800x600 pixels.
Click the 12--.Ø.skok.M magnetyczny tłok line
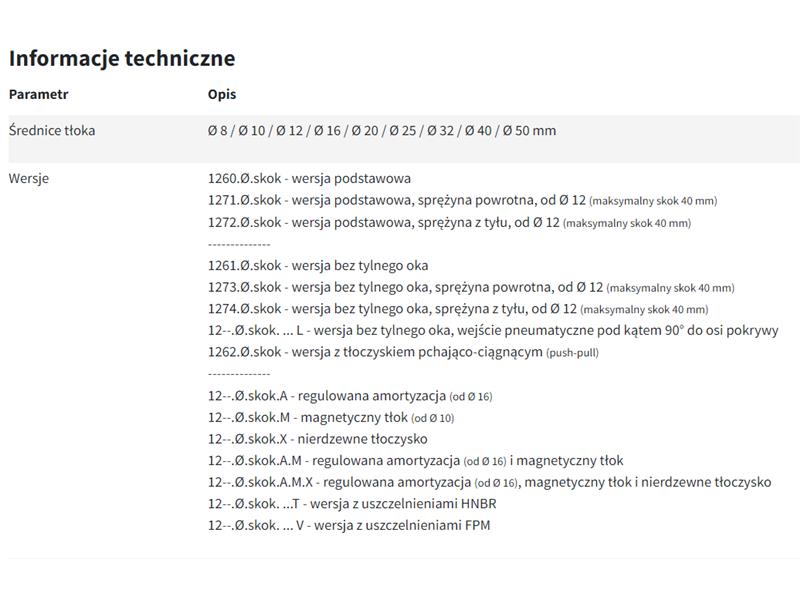331,417
